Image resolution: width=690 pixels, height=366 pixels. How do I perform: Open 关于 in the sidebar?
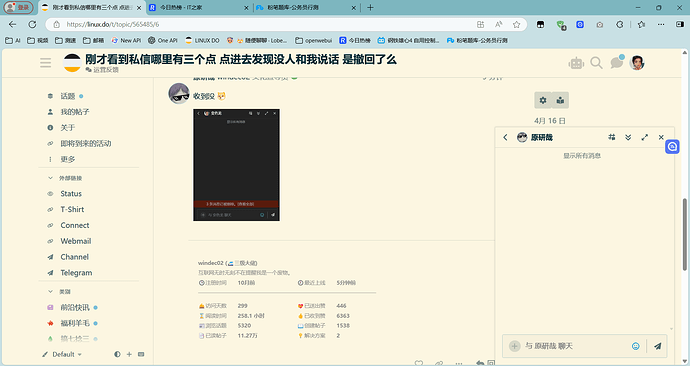coord(68,128)
